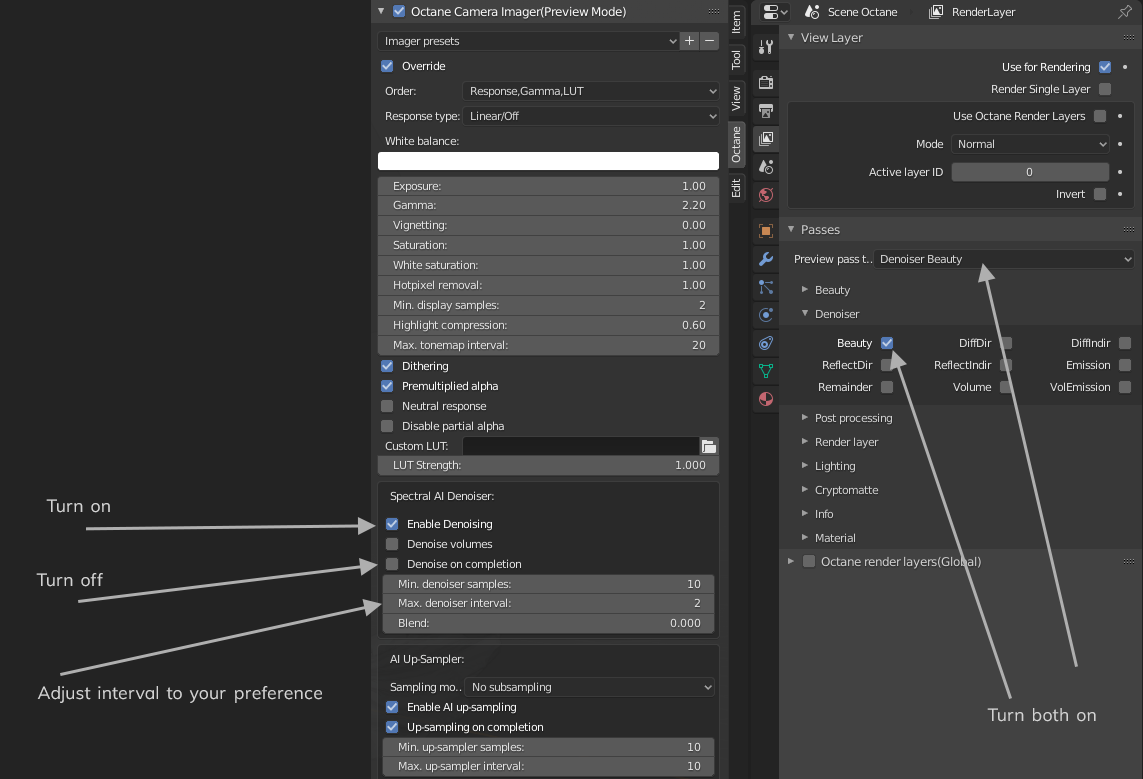This screenshot has width=1143, height=779.
Task: Open the Material properties sphere icon
Action: tap(766, 399)
